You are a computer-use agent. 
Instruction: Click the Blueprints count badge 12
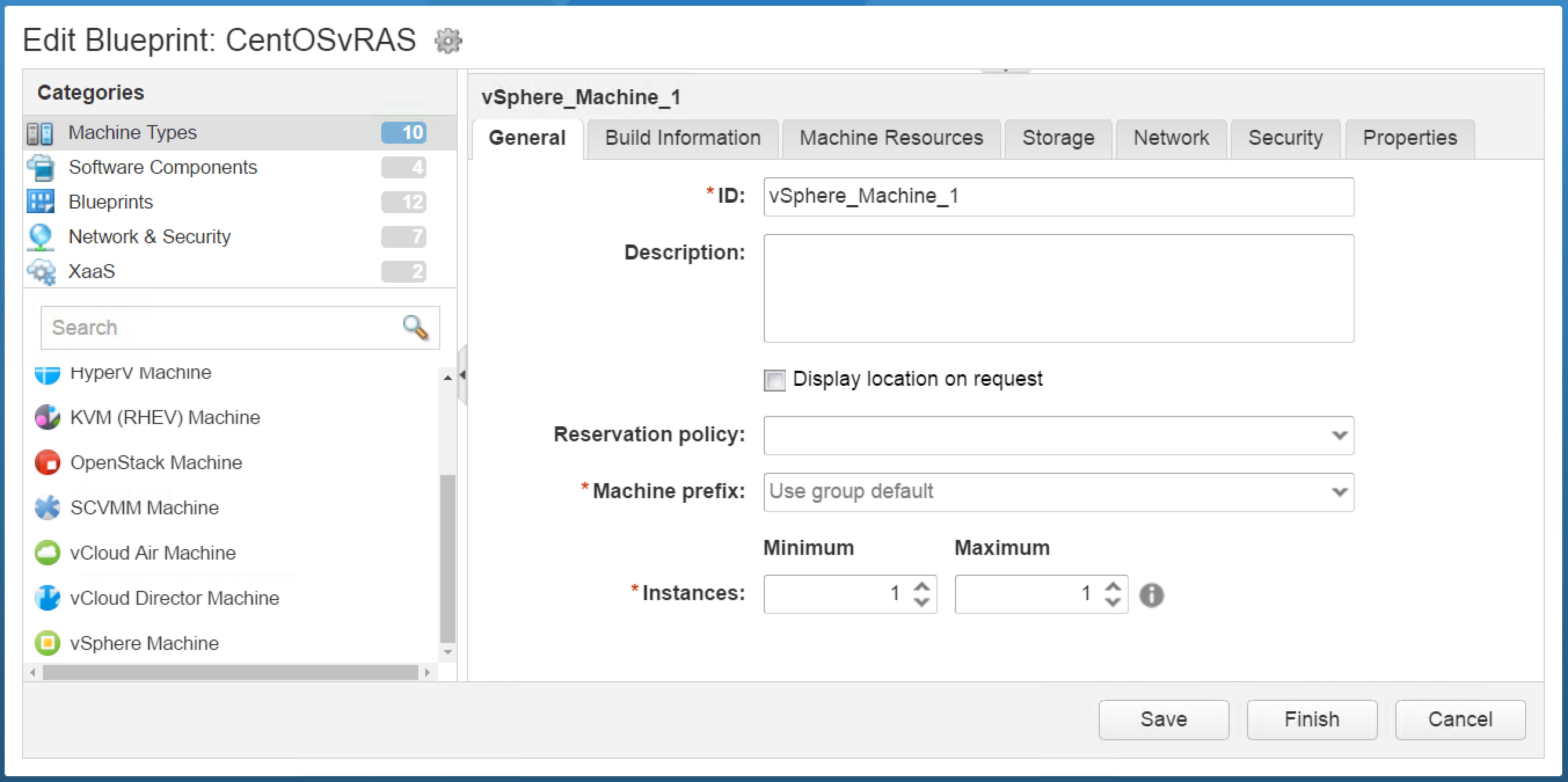pyautogui.click(x=404, y=202)
